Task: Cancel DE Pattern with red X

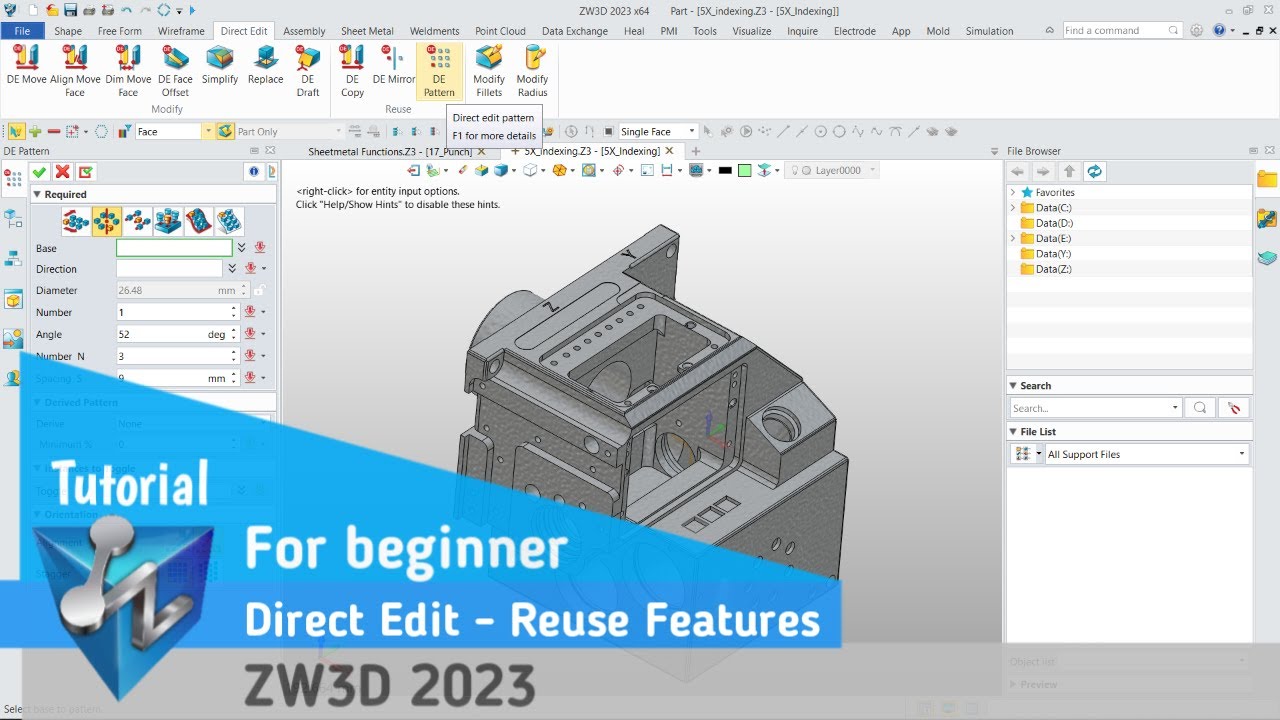Action: point(63,172)
